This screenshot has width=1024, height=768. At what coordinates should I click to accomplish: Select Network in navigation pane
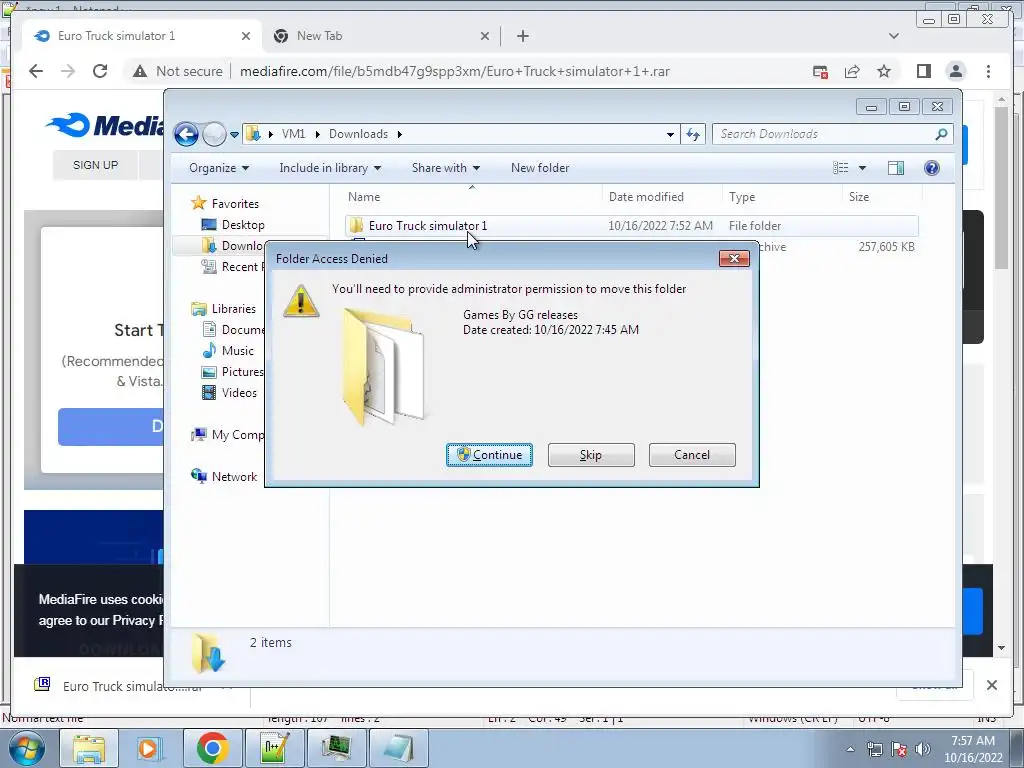224,477
